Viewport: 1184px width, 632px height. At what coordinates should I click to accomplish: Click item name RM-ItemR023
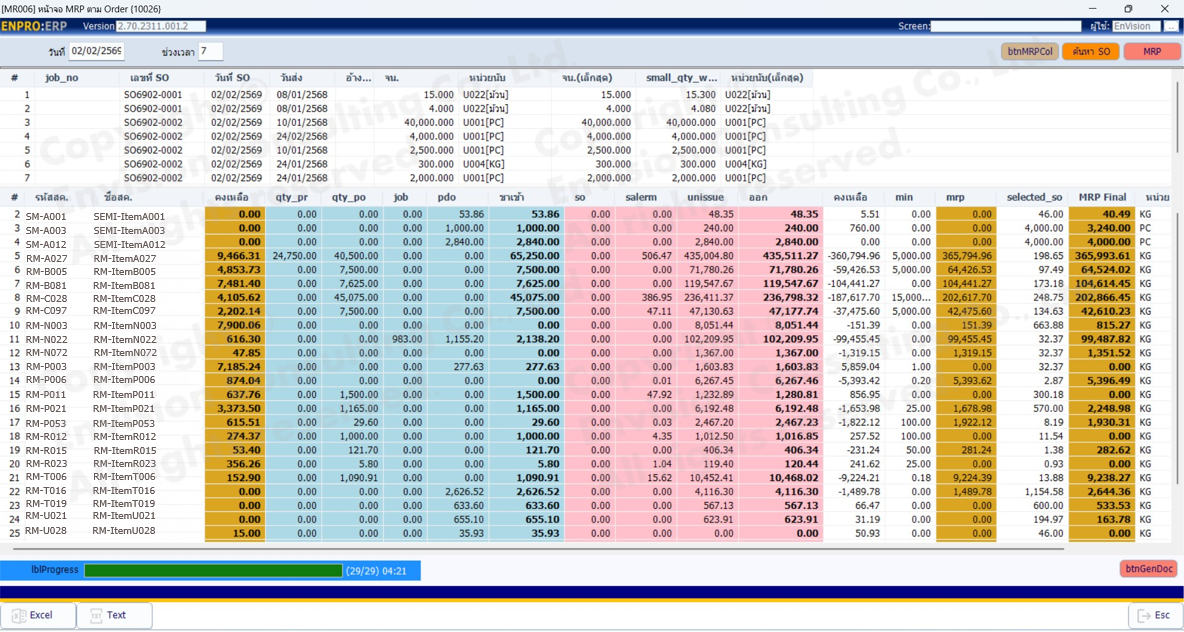(x=124, y=464)
